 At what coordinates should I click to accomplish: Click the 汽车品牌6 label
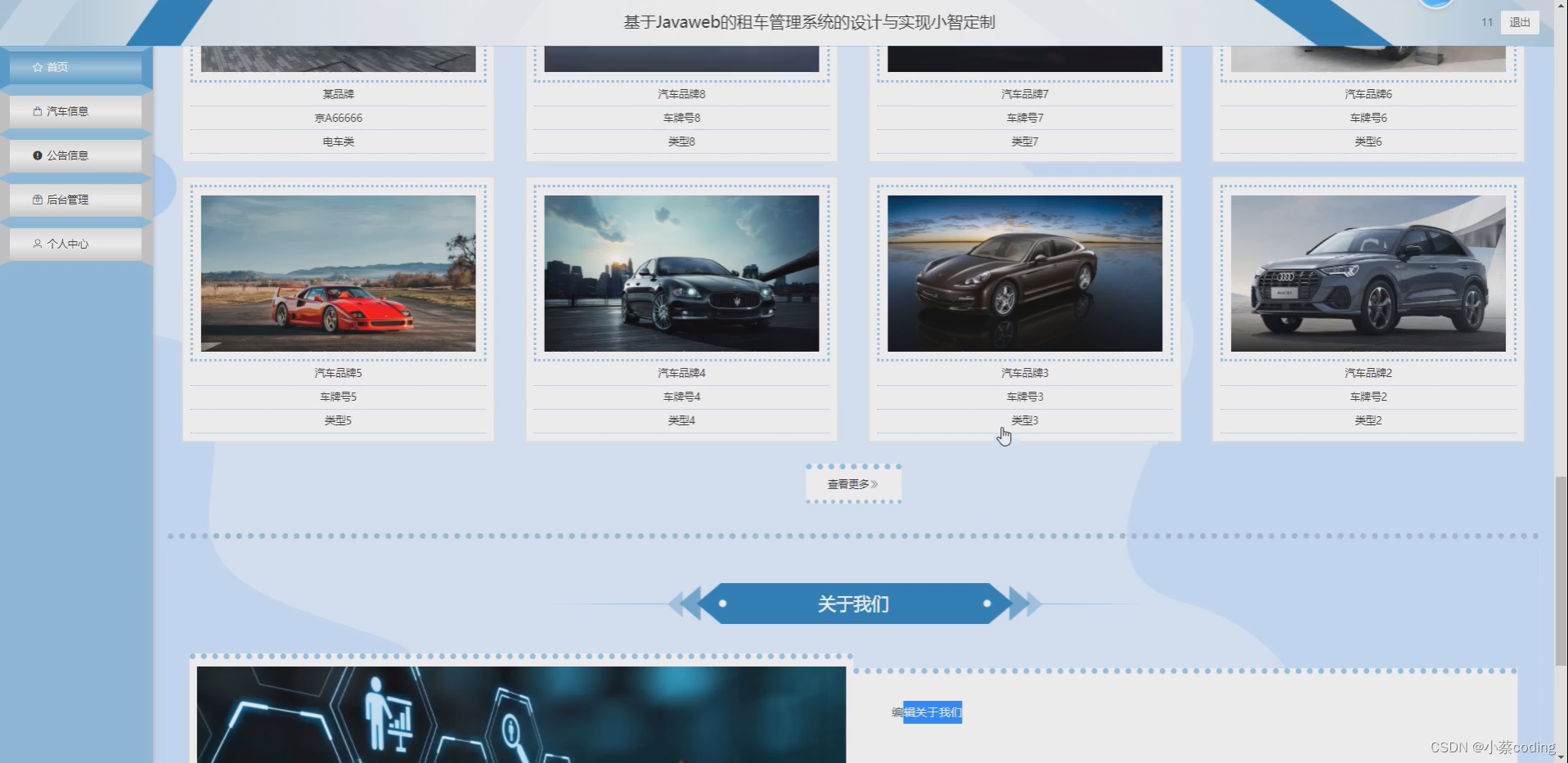[1368, 94]
